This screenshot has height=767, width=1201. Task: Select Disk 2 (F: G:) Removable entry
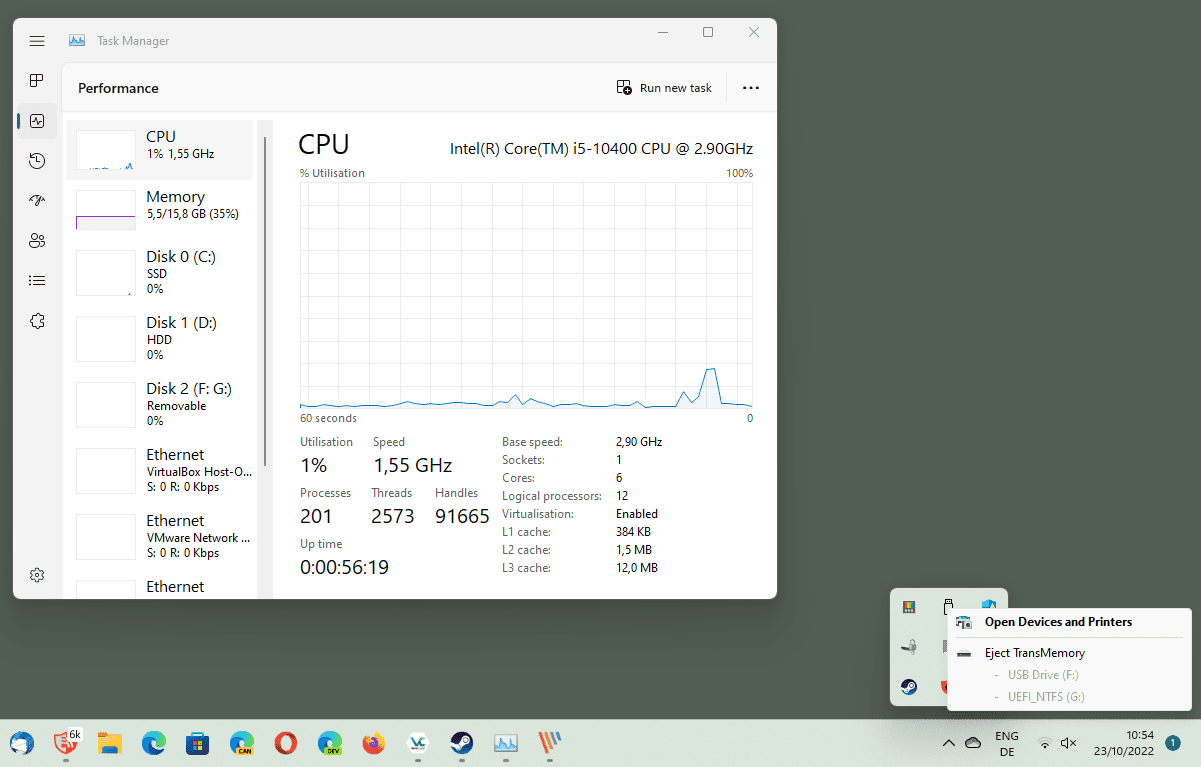tap(160, 405)
